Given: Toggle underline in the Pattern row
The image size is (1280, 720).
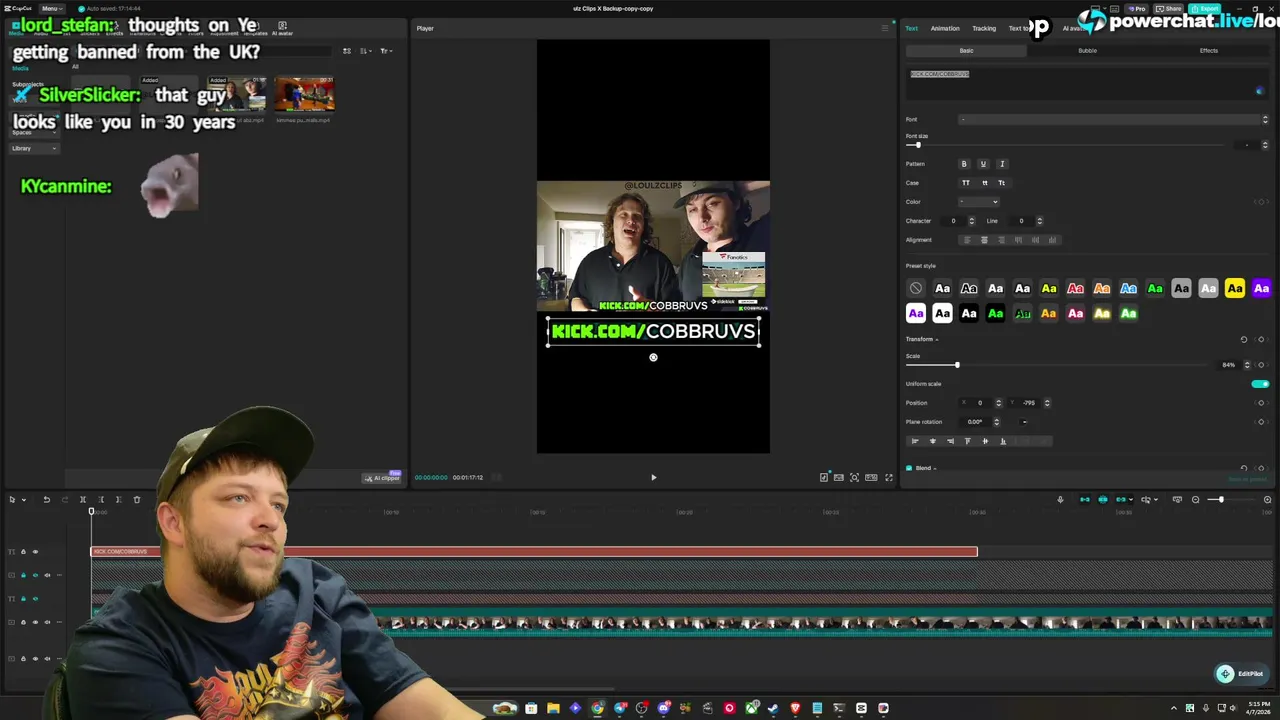Looking at the screenshot, I should click(x=983, y=164).
